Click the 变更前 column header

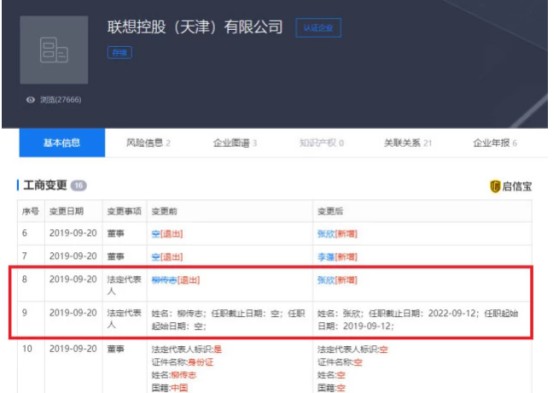point(164,211)
